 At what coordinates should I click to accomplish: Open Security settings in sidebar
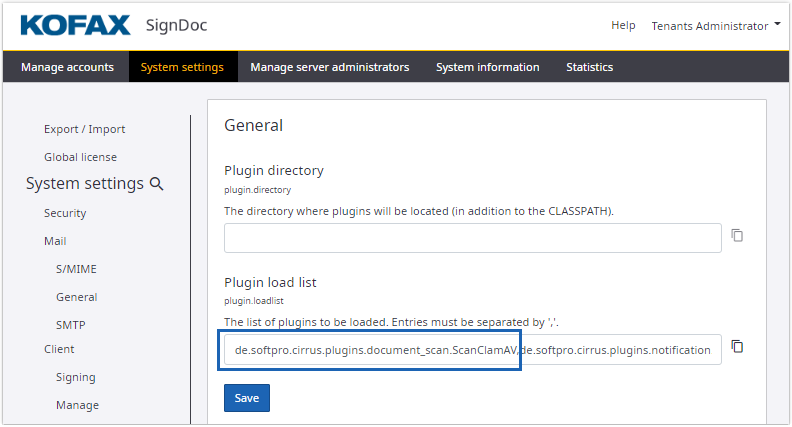click(x=65, y=213)
